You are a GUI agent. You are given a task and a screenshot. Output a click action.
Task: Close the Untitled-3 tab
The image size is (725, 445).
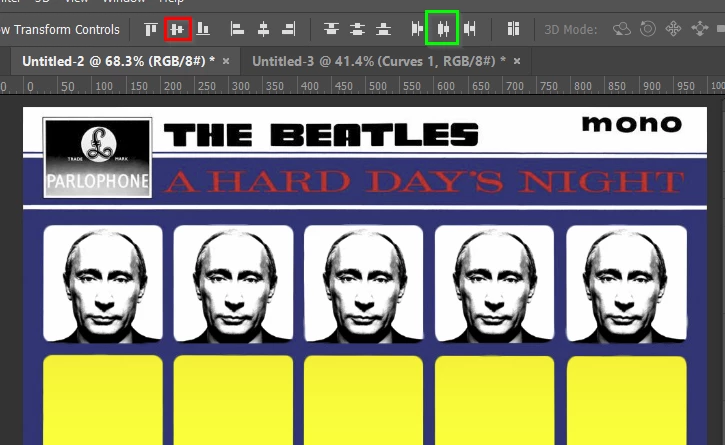point(517,61)
